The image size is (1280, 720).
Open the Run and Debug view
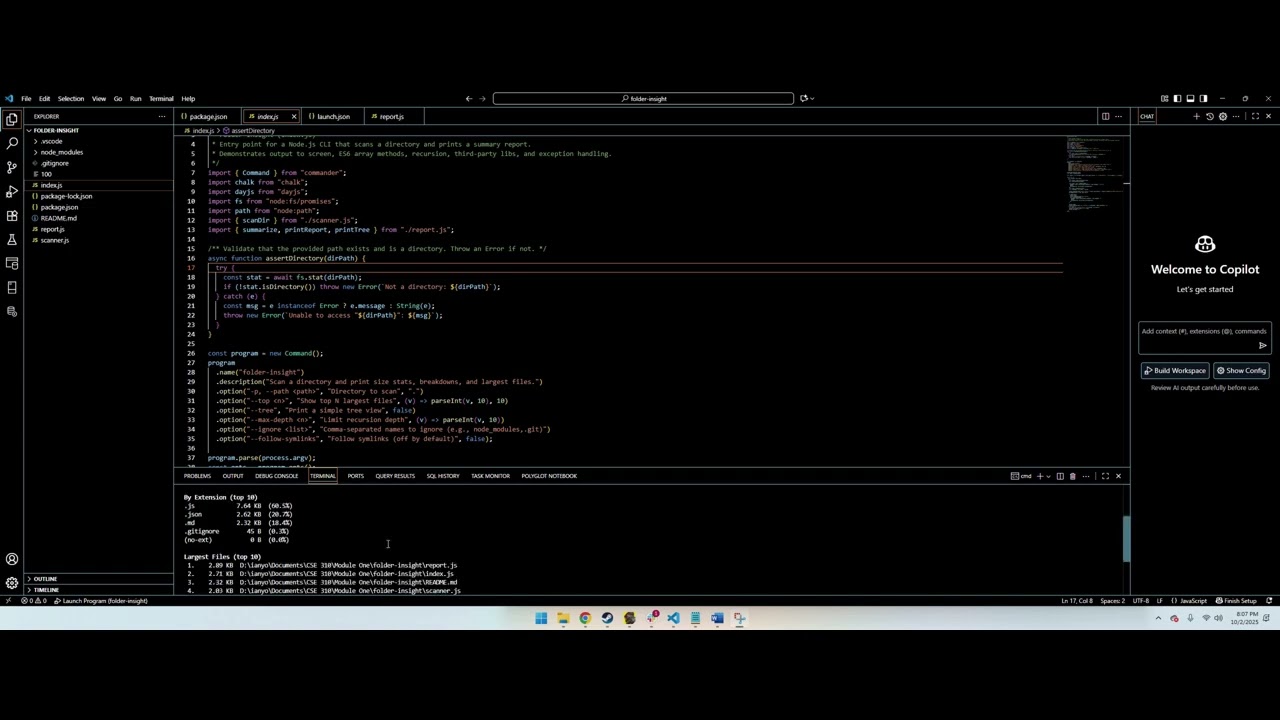point(12,191)
